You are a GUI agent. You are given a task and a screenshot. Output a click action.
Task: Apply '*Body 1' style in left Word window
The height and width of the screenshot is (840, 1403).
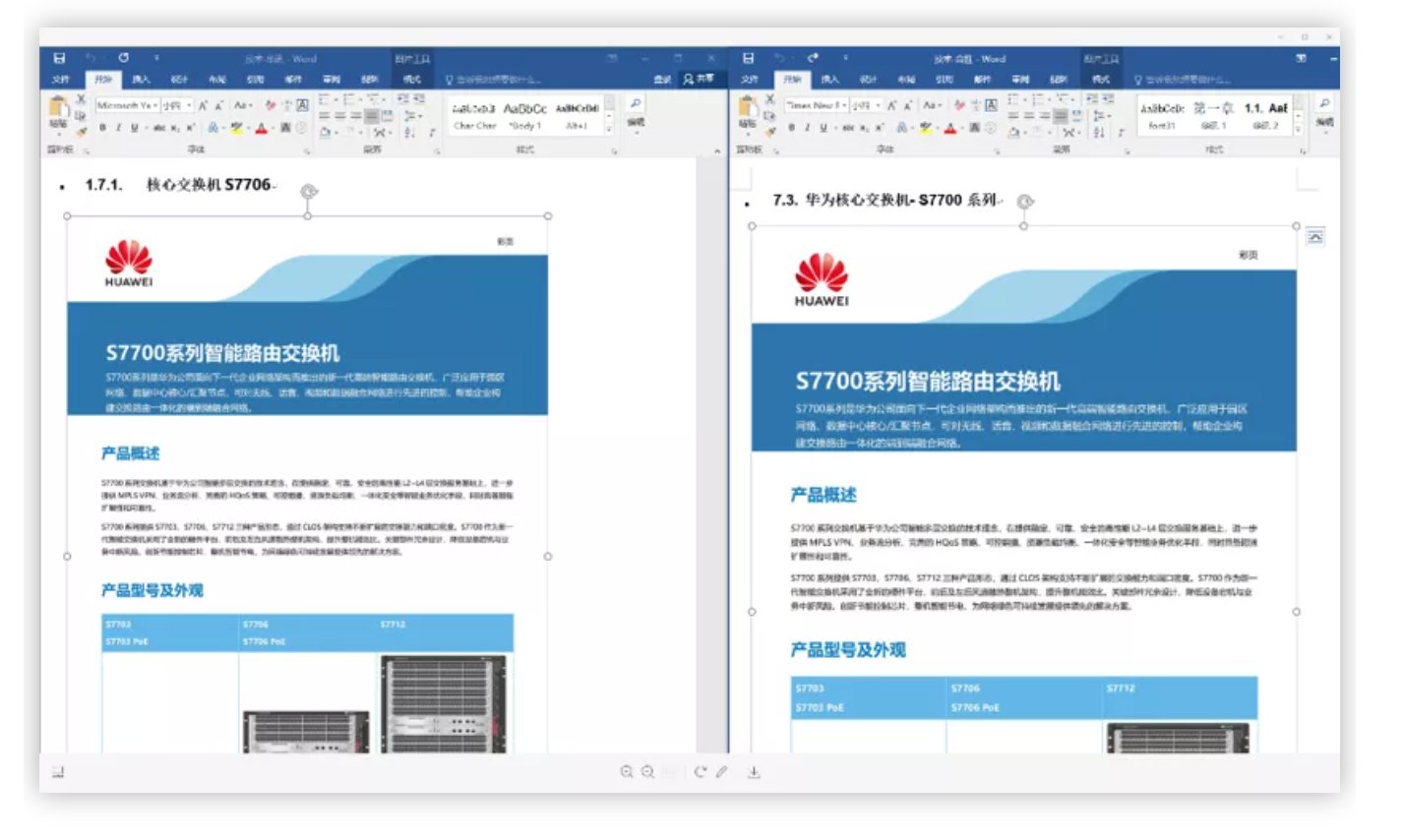point(524,116)
